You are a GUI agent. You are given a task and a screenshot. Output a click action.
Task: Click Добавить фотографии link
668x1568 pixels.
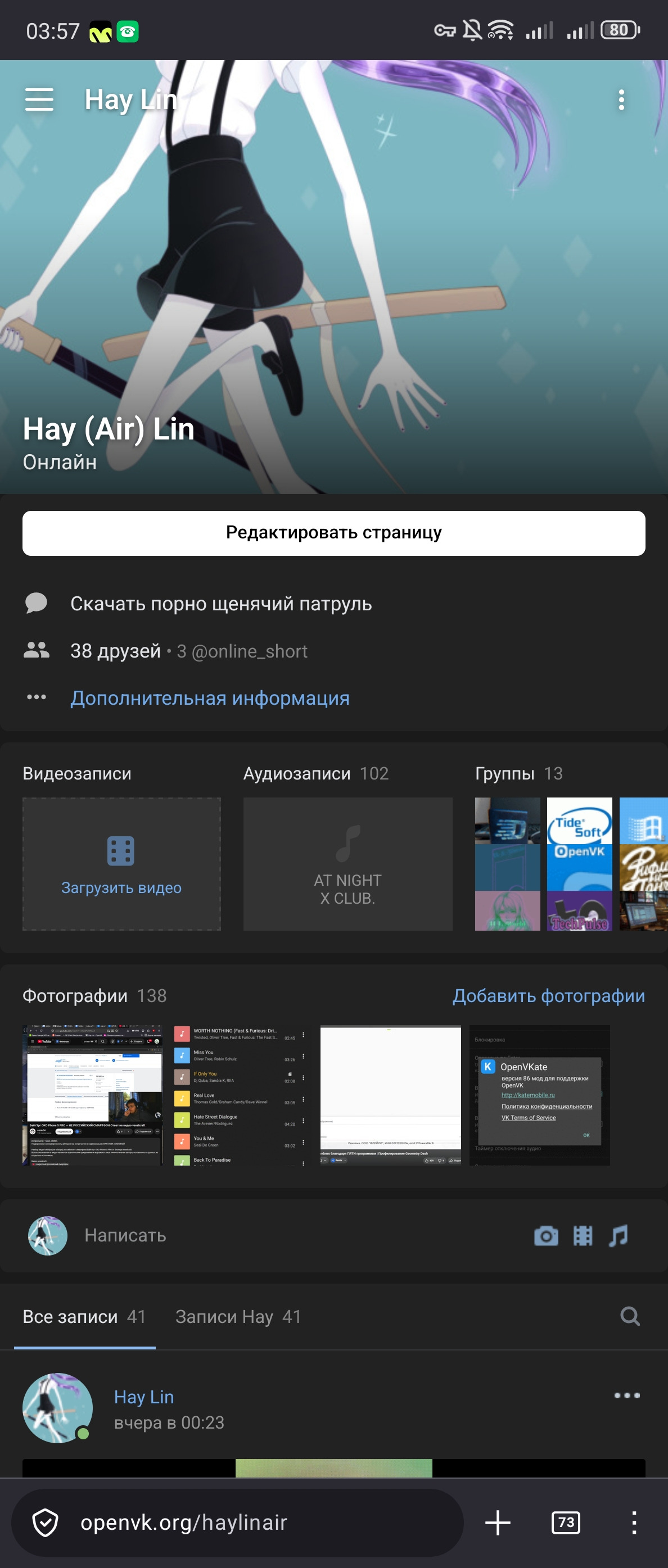point(549,996)
